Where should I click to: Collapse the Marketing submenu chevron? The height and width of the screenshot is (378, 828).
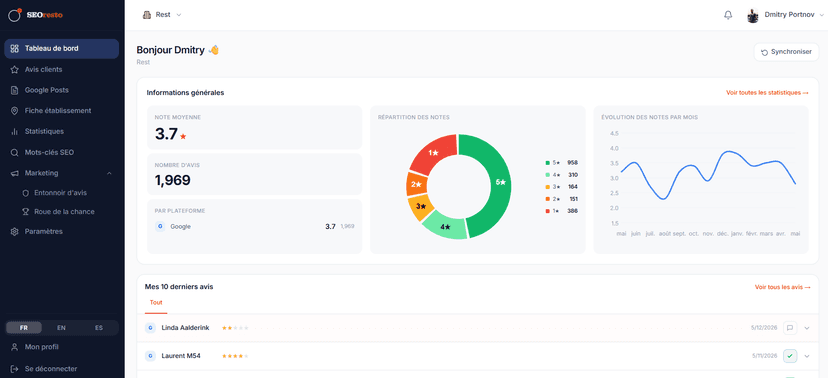109,173
